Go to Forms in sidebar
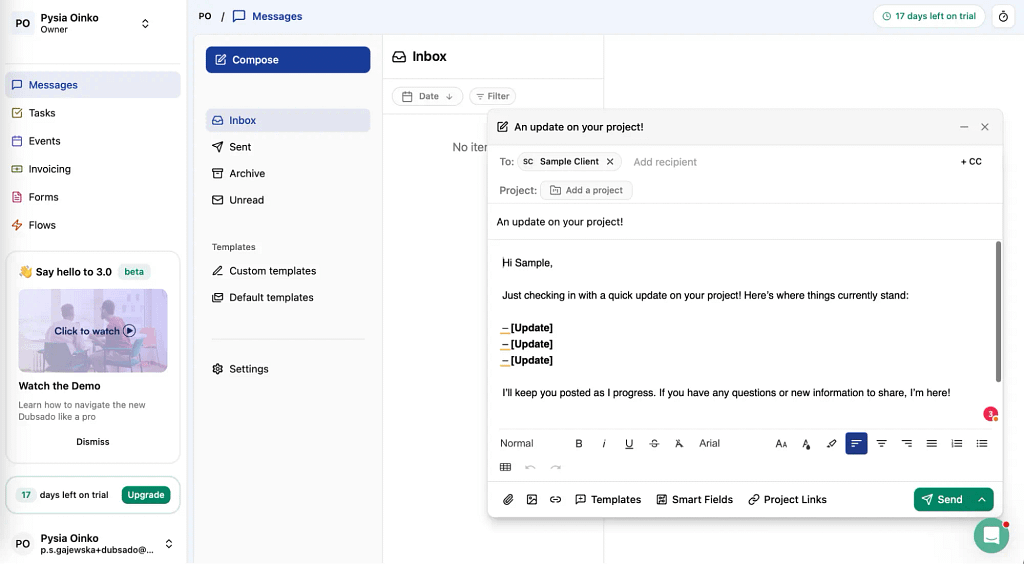 tap(93, 197)
